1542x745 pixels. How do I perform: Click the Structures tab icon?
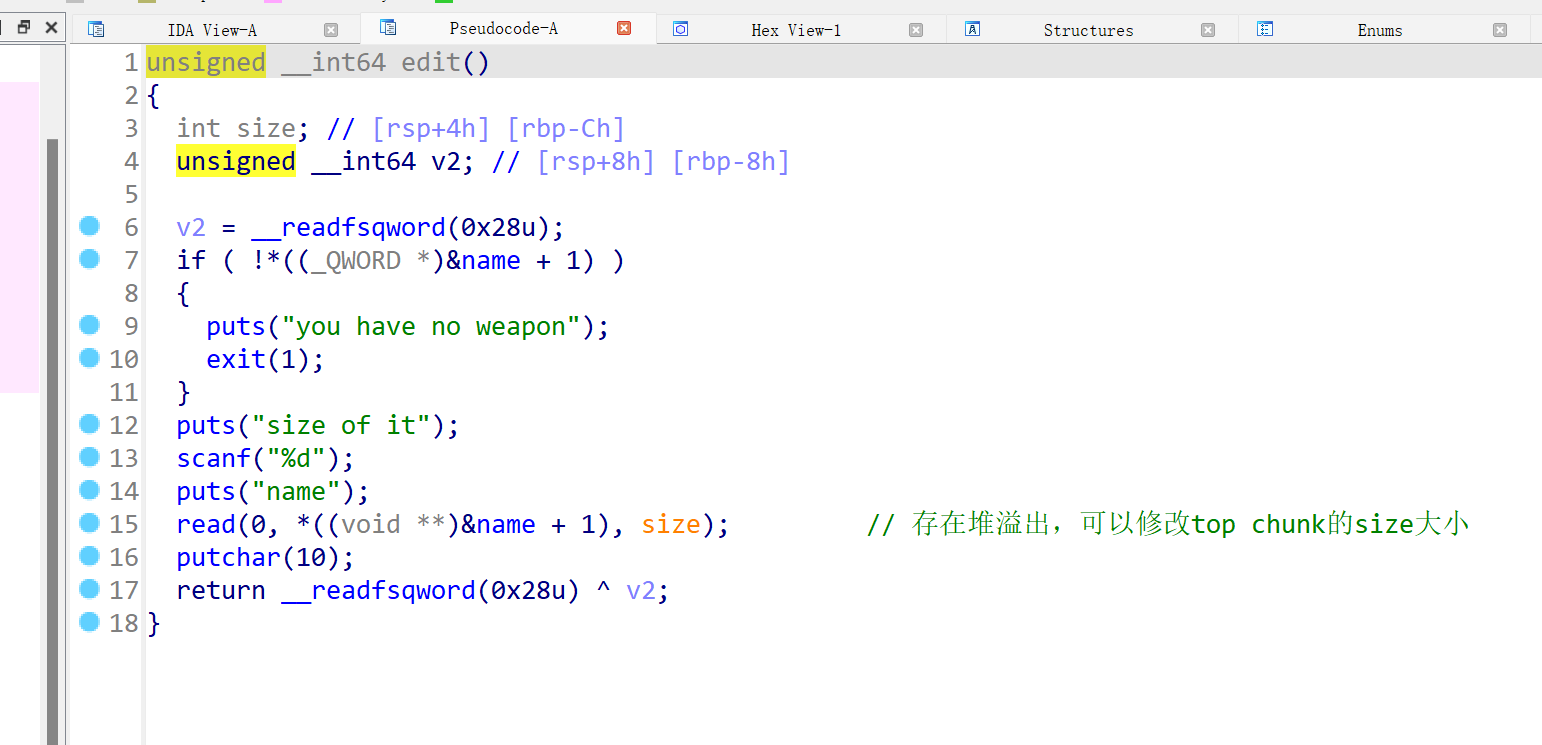point(972,29)
